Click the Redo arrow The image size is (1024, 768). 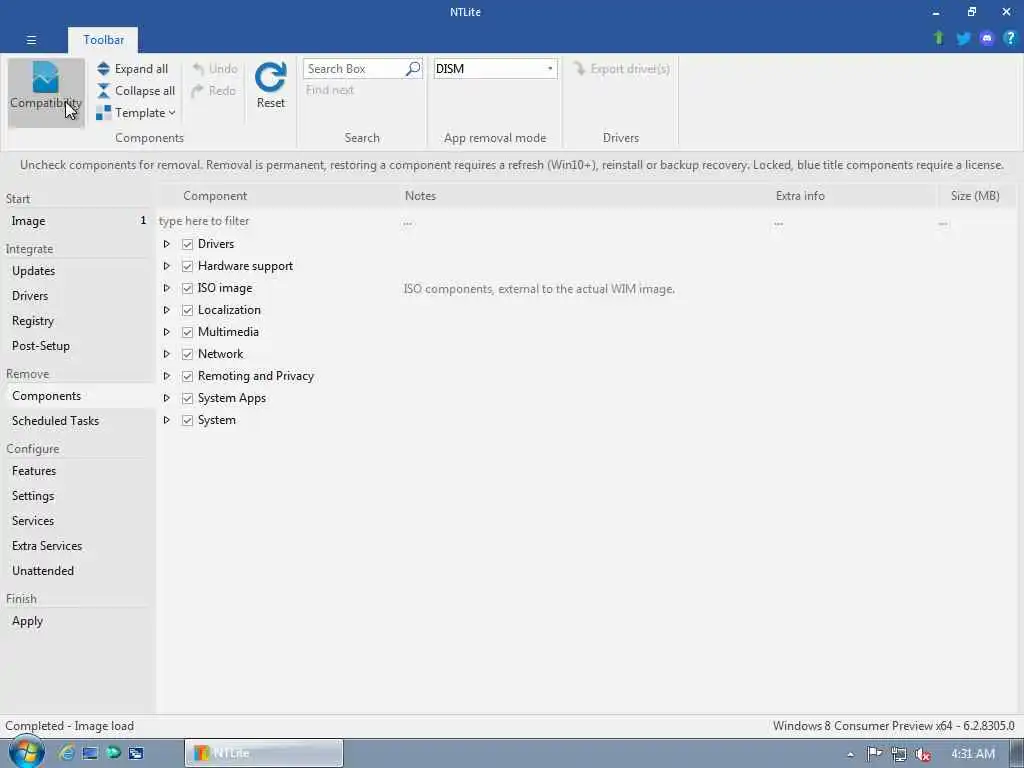198,91
